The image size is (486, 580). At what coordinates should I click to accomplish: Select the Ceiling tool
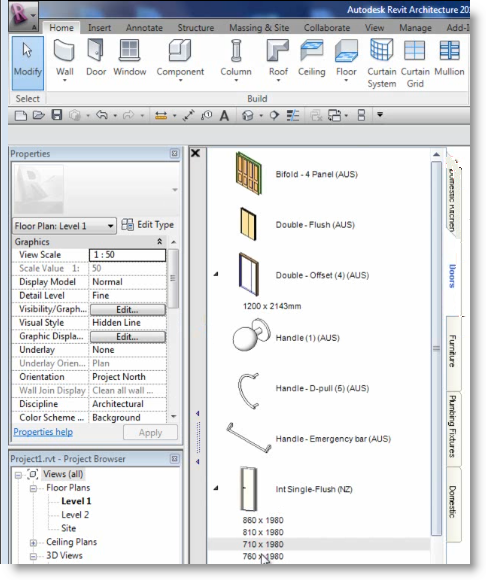[x=311, y=57]
